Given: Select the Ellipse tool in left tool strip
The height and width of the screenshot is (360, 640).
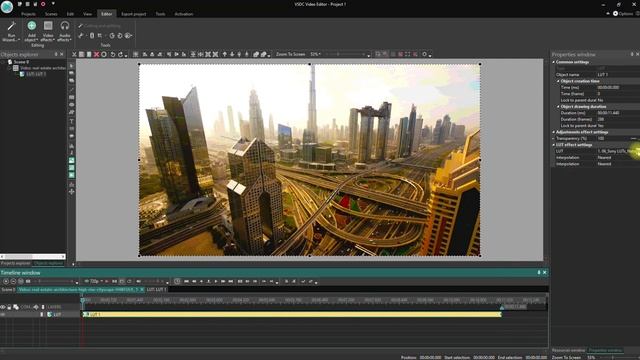Looking at the screenshot, I should 71,105.
